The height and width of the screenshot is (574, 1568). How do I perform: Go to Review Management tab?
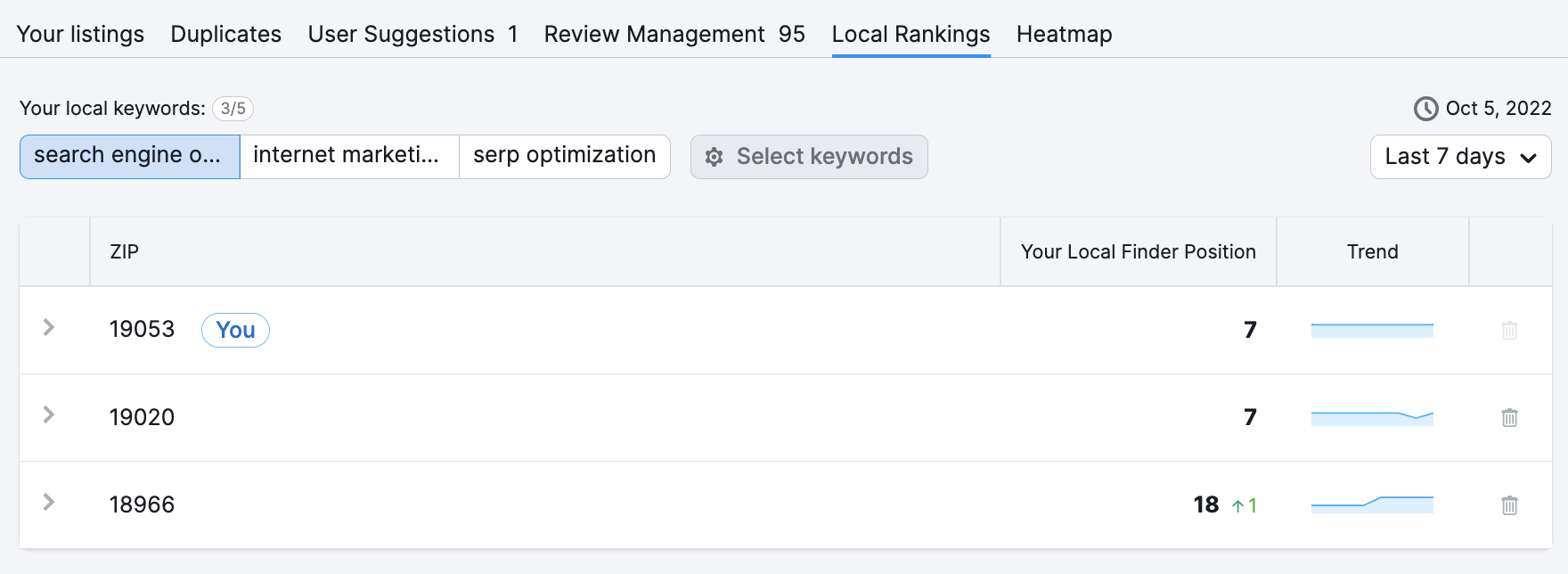674,34
